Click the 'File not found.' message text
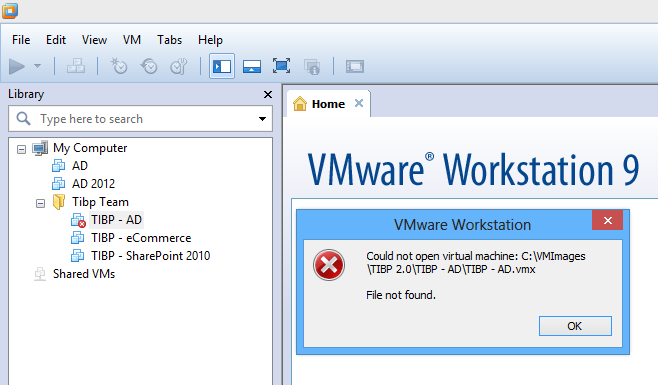Screen dimensions: 658x385 point(401,295)
